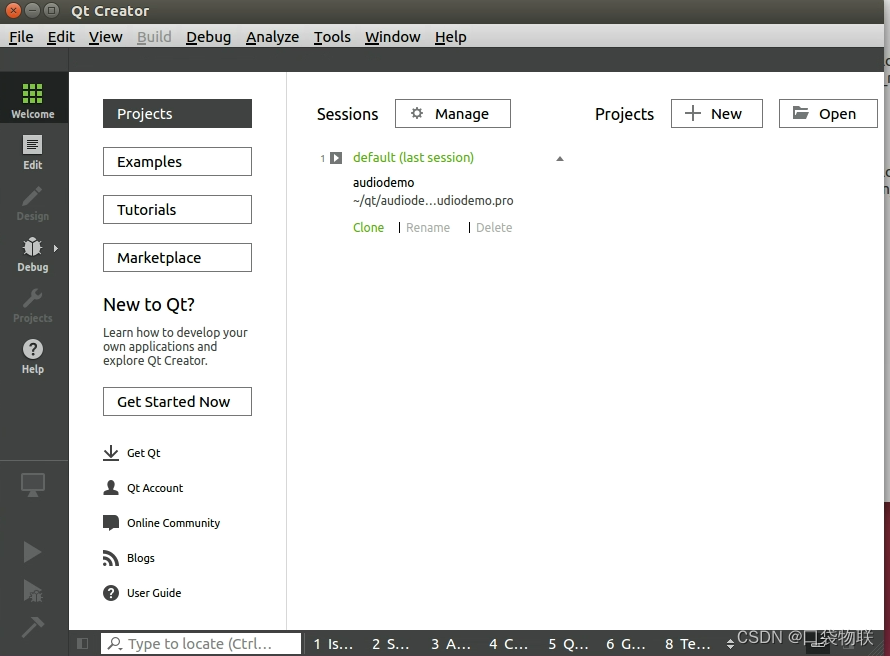Show the Tutorials page
This screenshot has height=656, width=890.
click(177, 209)
